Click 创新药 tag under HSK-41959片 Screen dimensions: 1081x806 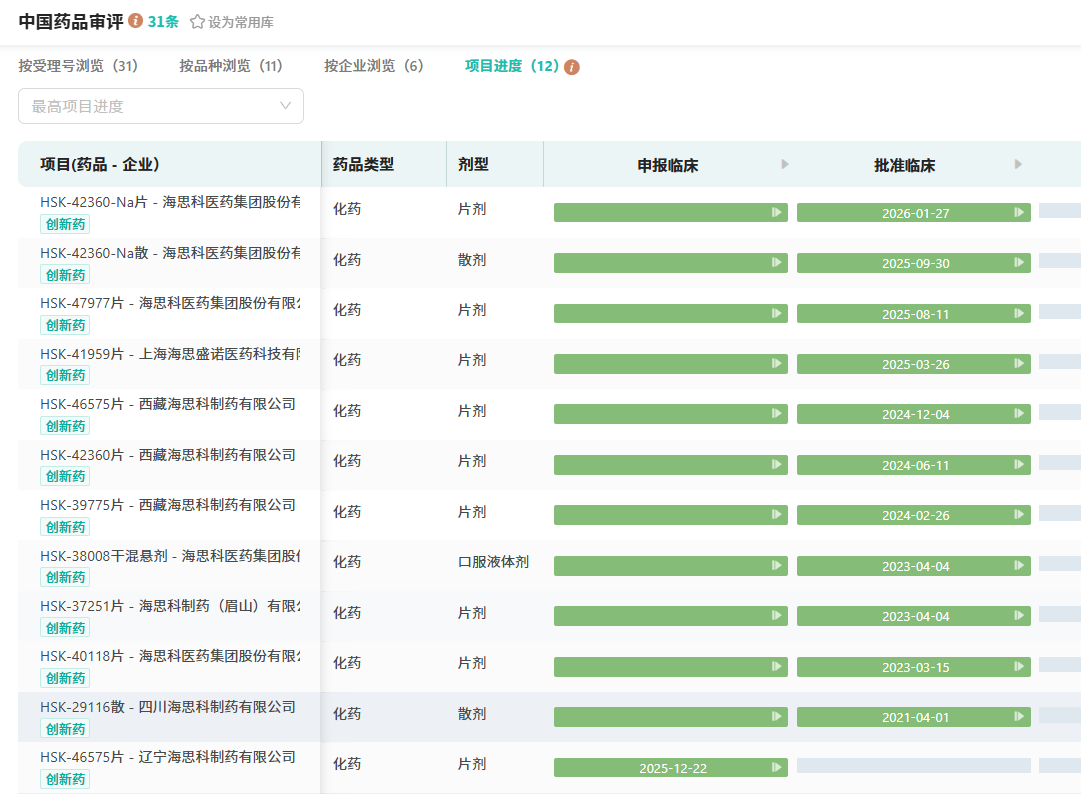click(x=65, y=375)
